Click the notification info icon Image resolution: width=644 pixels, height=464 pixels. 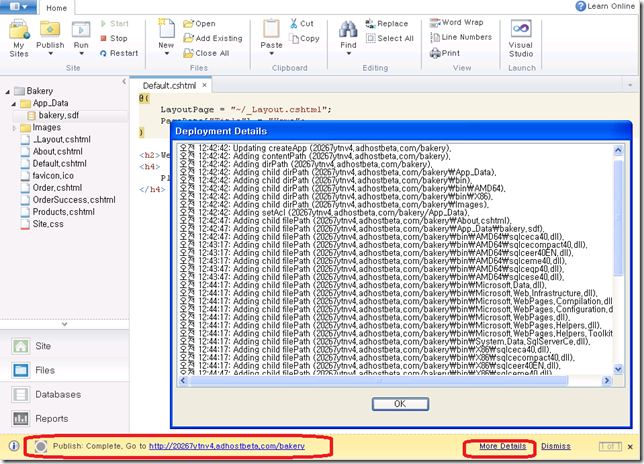[x=14, y=446]
